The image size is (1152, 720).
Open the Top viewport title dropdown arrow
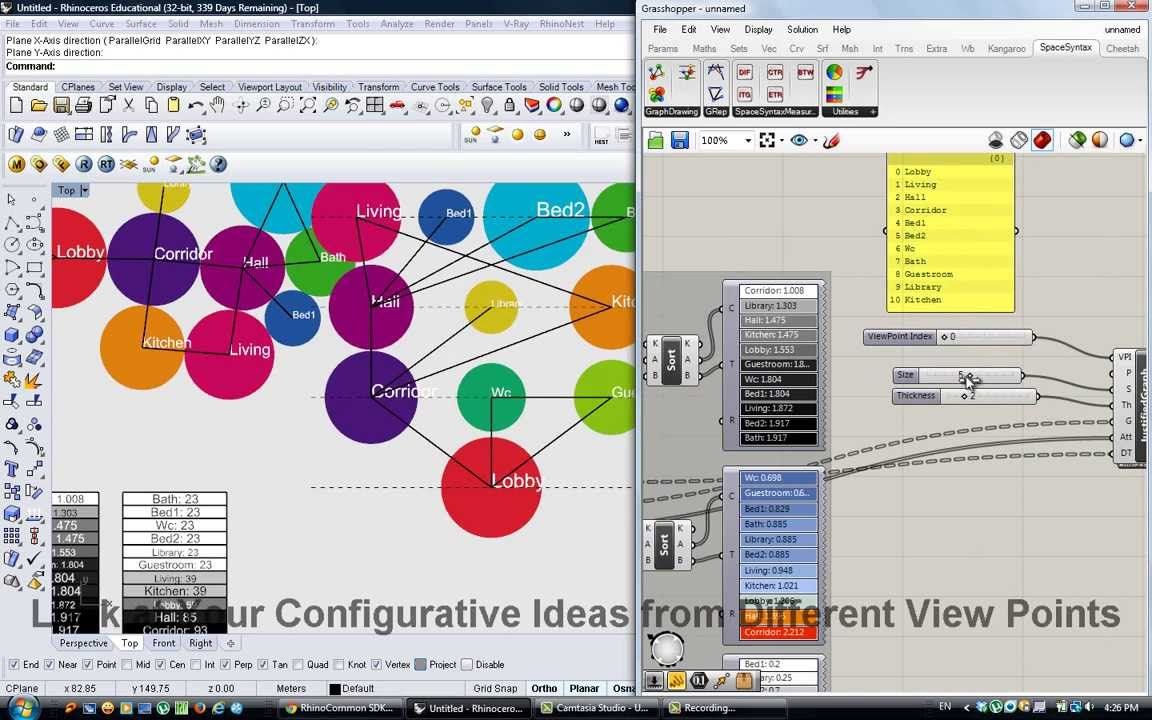(84, 190)
